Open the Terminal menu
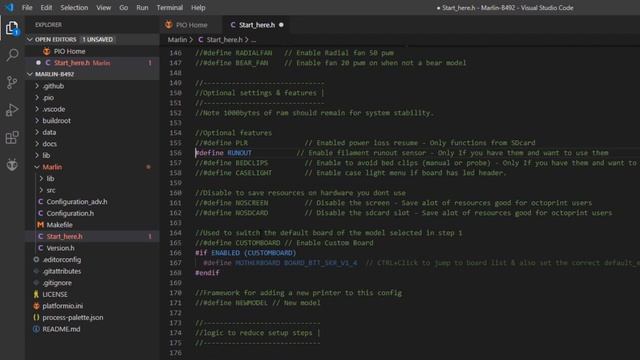 [x=169, y=7]
